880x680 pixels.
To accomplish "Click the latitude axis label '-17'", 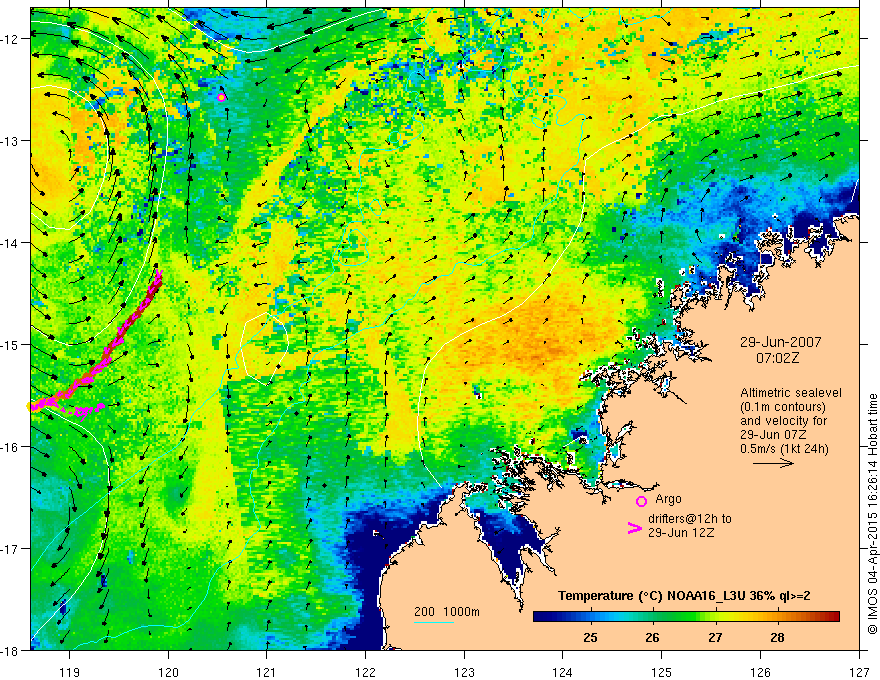I will (11, 549).
